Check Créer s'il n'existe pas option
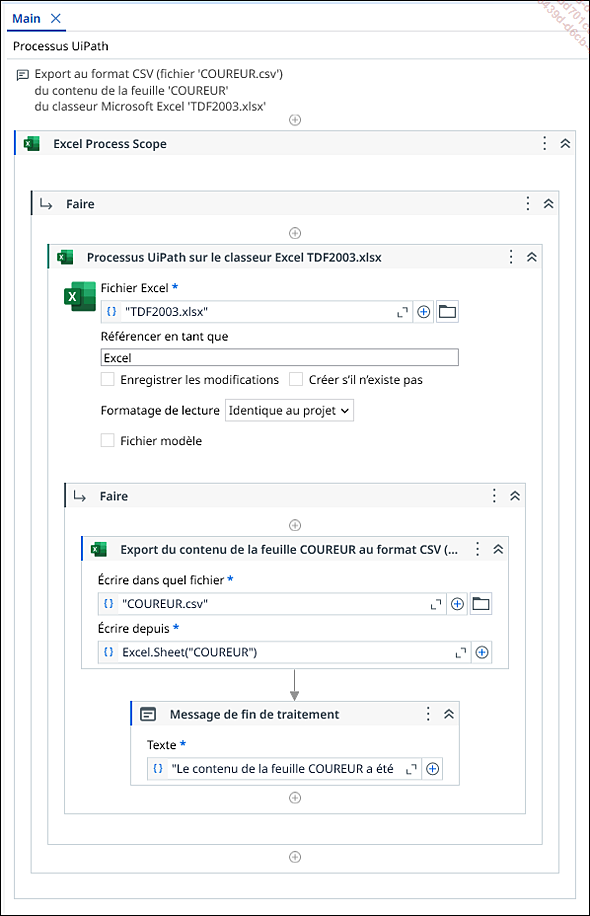 pos(296,379)
